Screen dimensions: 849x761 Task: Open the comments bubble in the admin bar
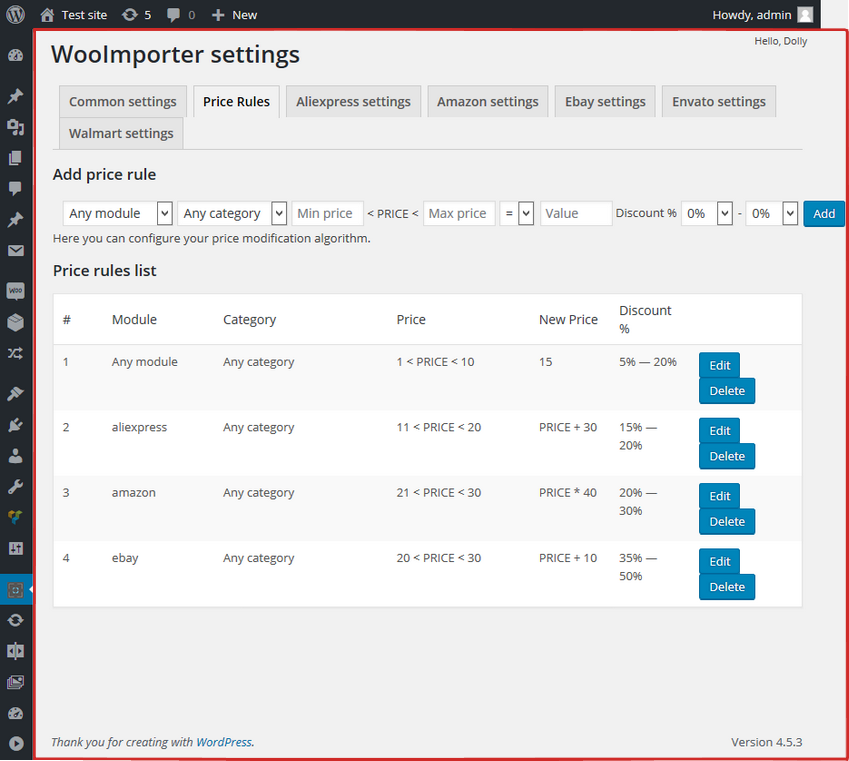[173, 15]
